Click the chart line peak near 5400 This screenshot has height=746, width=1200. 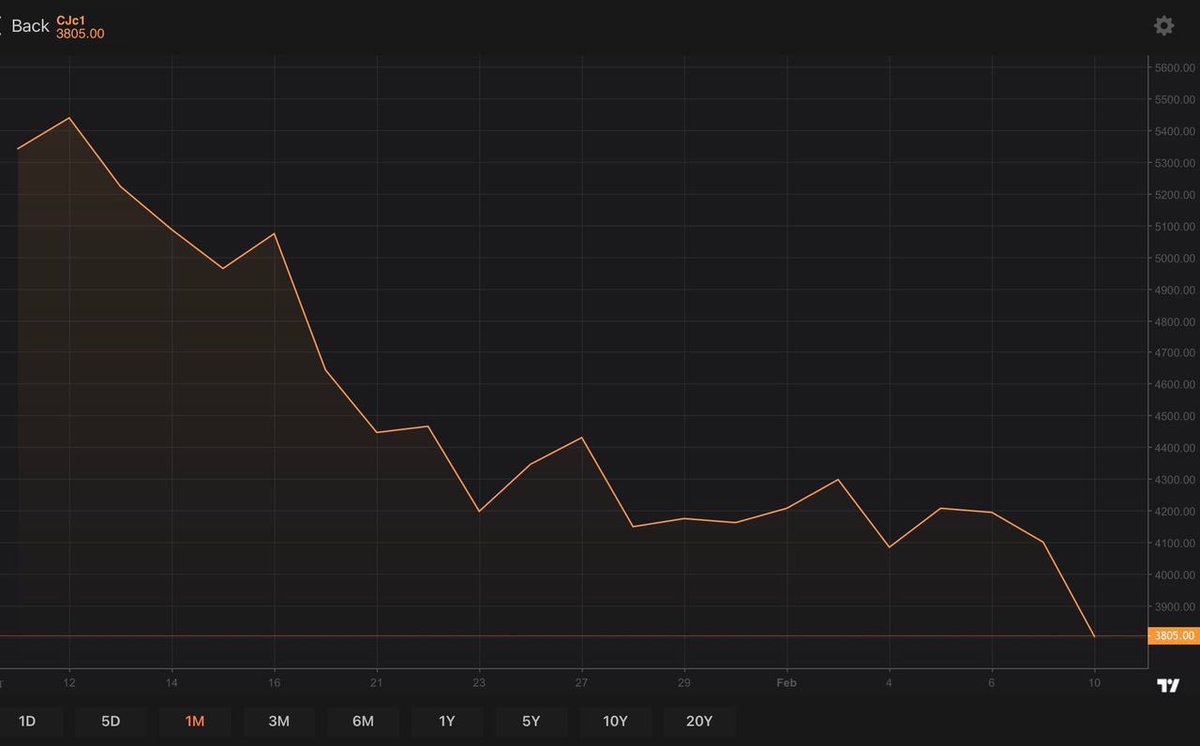(x=69, y=118)
